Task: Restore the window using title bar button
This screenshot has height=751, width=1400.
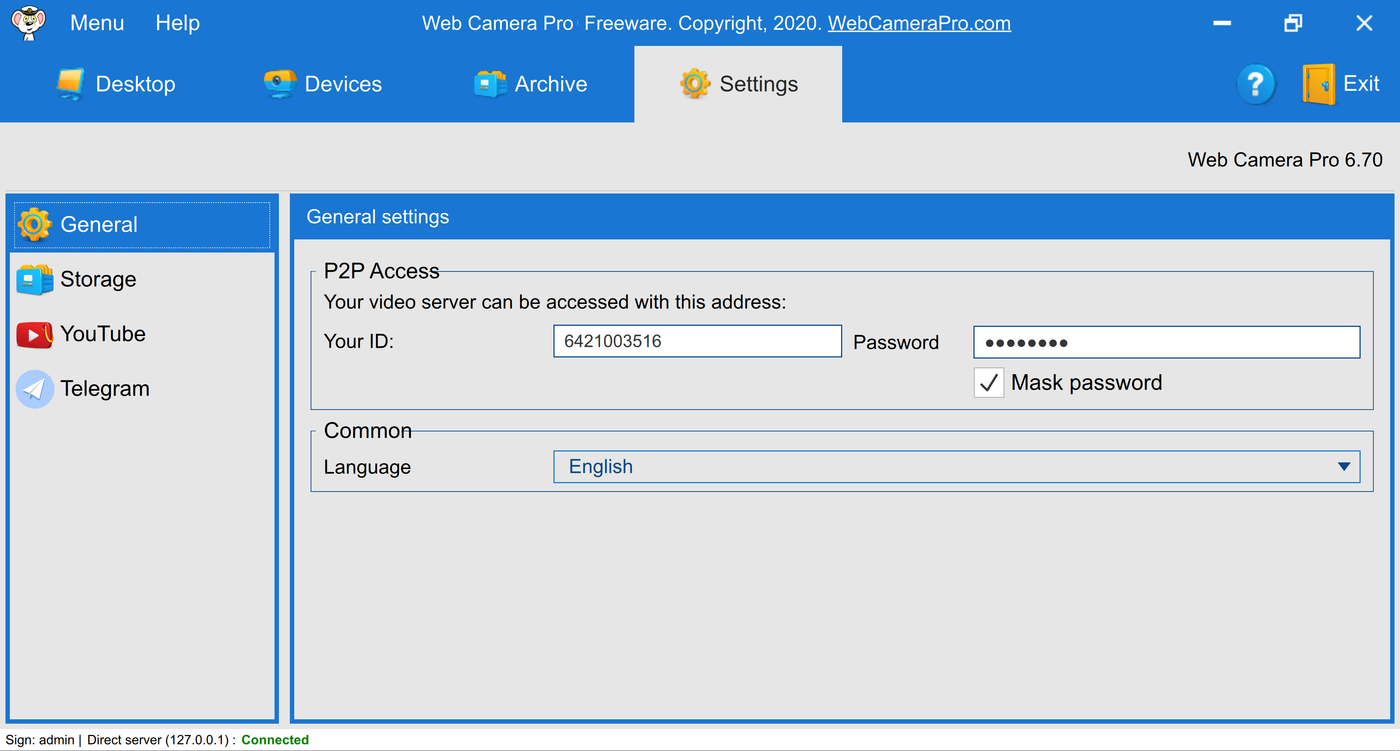Action: tap(1293, 23)
